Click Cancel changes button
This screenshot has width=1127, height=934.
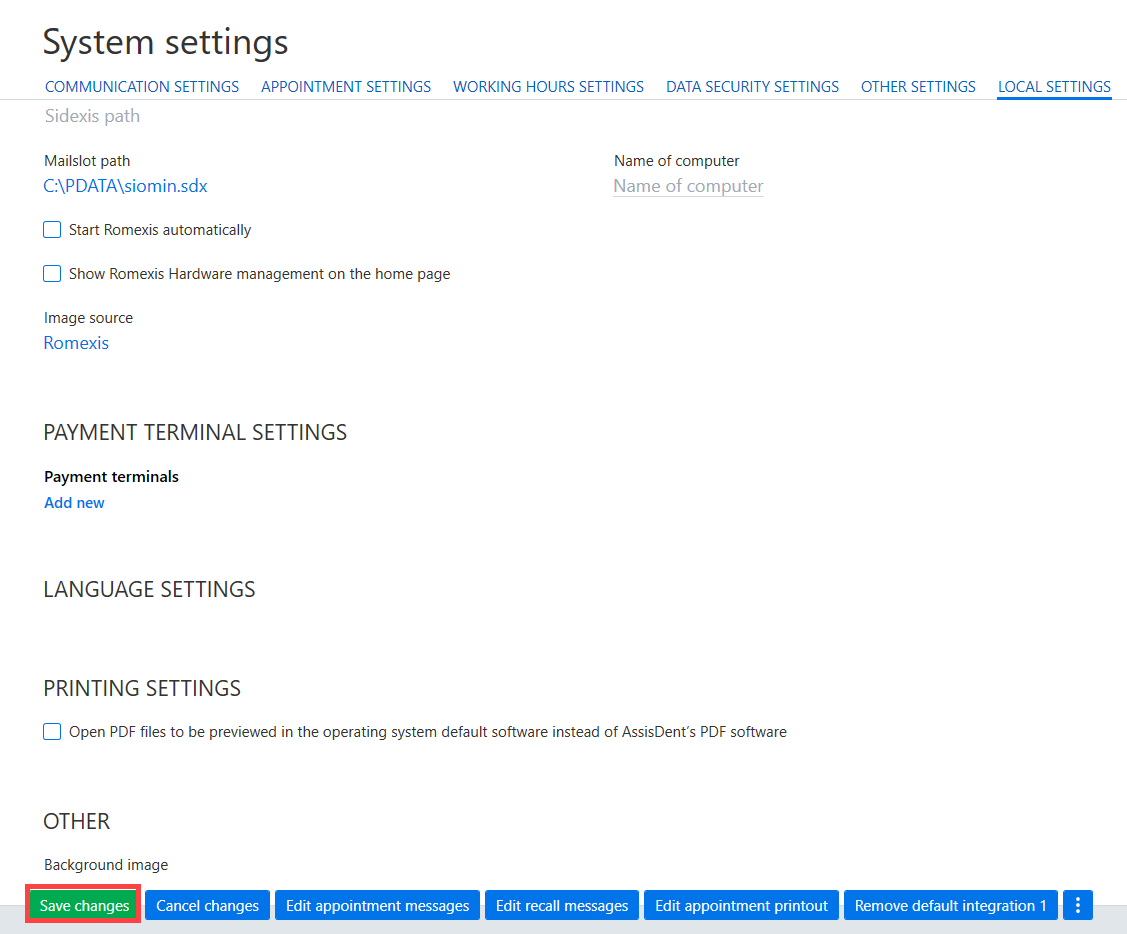tap(207, 905)
